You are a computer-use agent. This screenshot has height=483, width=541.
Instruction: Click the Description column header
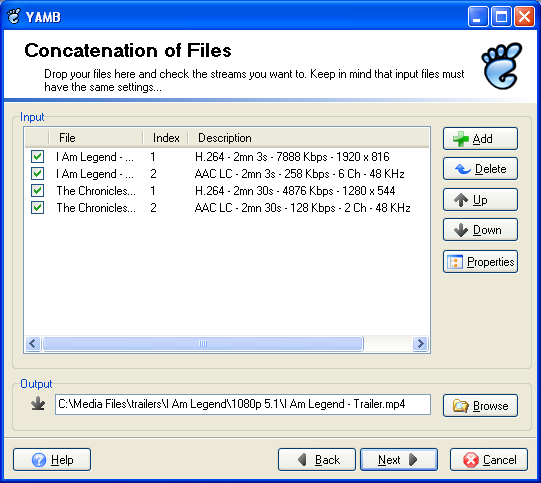pyautogui.click(x=308, y=138)
